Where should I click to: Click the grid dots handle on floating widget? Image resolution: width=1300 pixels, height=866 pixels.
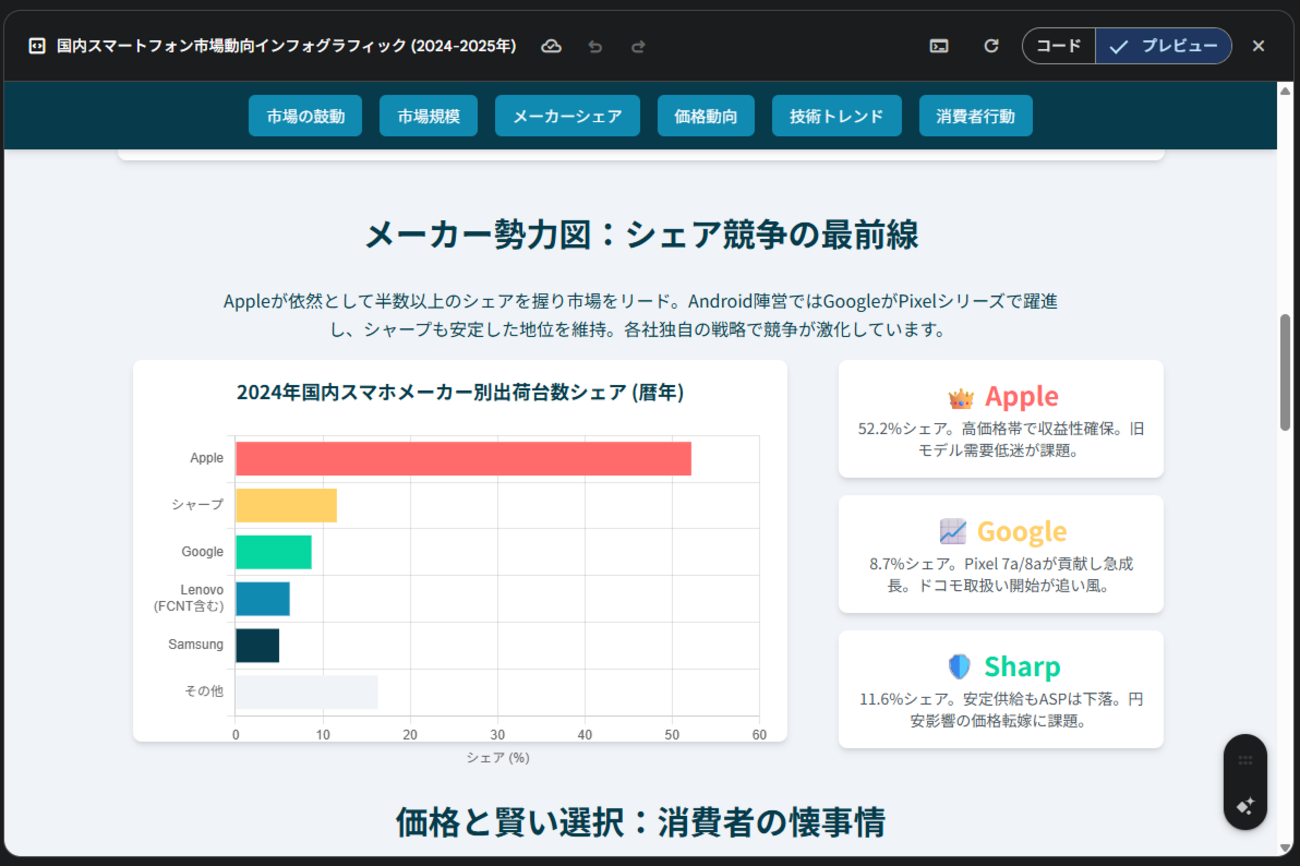(1245, 760)
